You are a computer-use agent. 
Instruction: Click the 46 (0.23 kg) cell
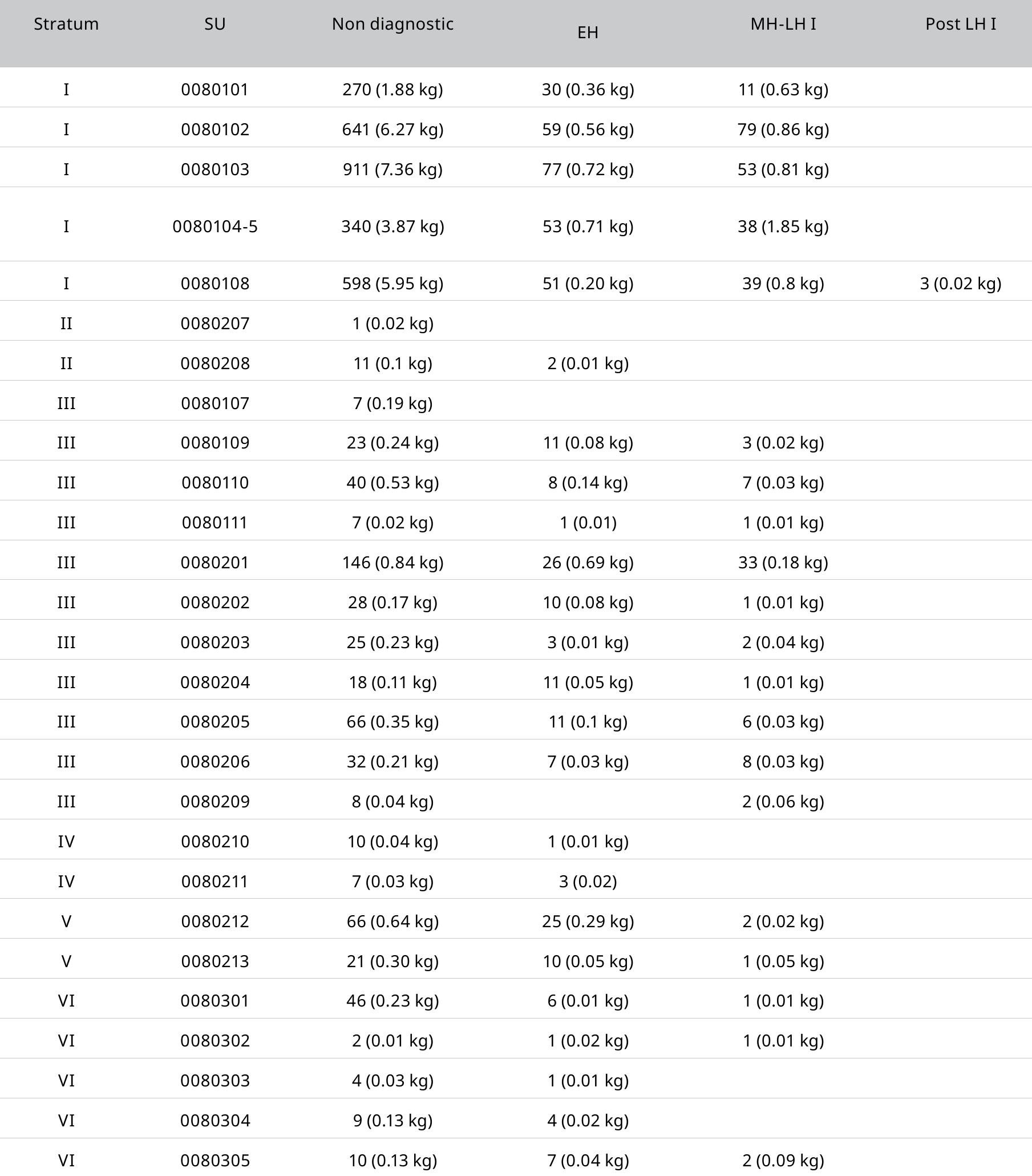392,1001
